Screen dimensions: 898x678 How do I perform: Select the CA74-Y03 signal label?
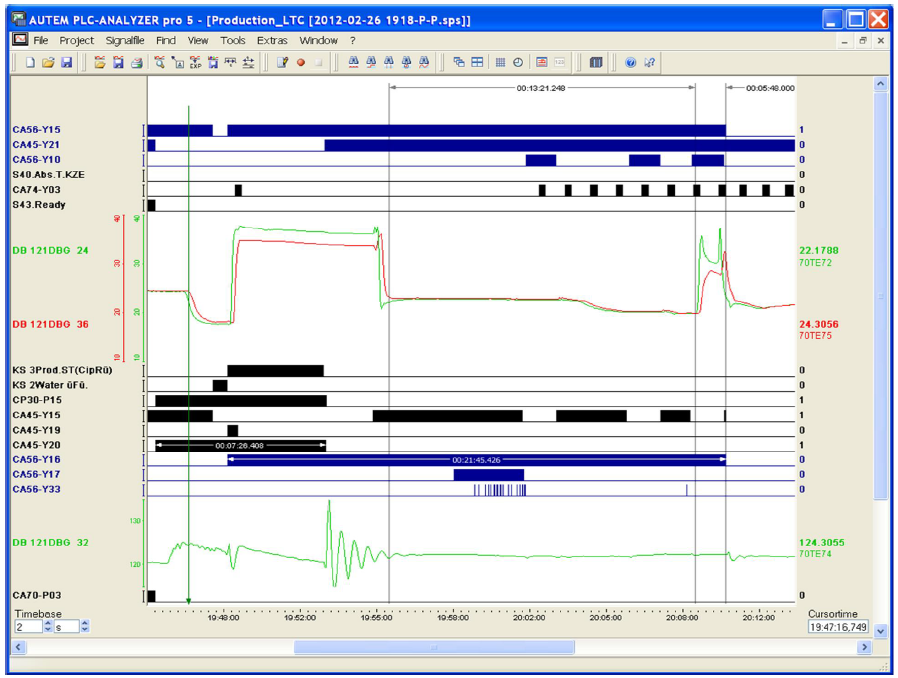click(36, 190)
